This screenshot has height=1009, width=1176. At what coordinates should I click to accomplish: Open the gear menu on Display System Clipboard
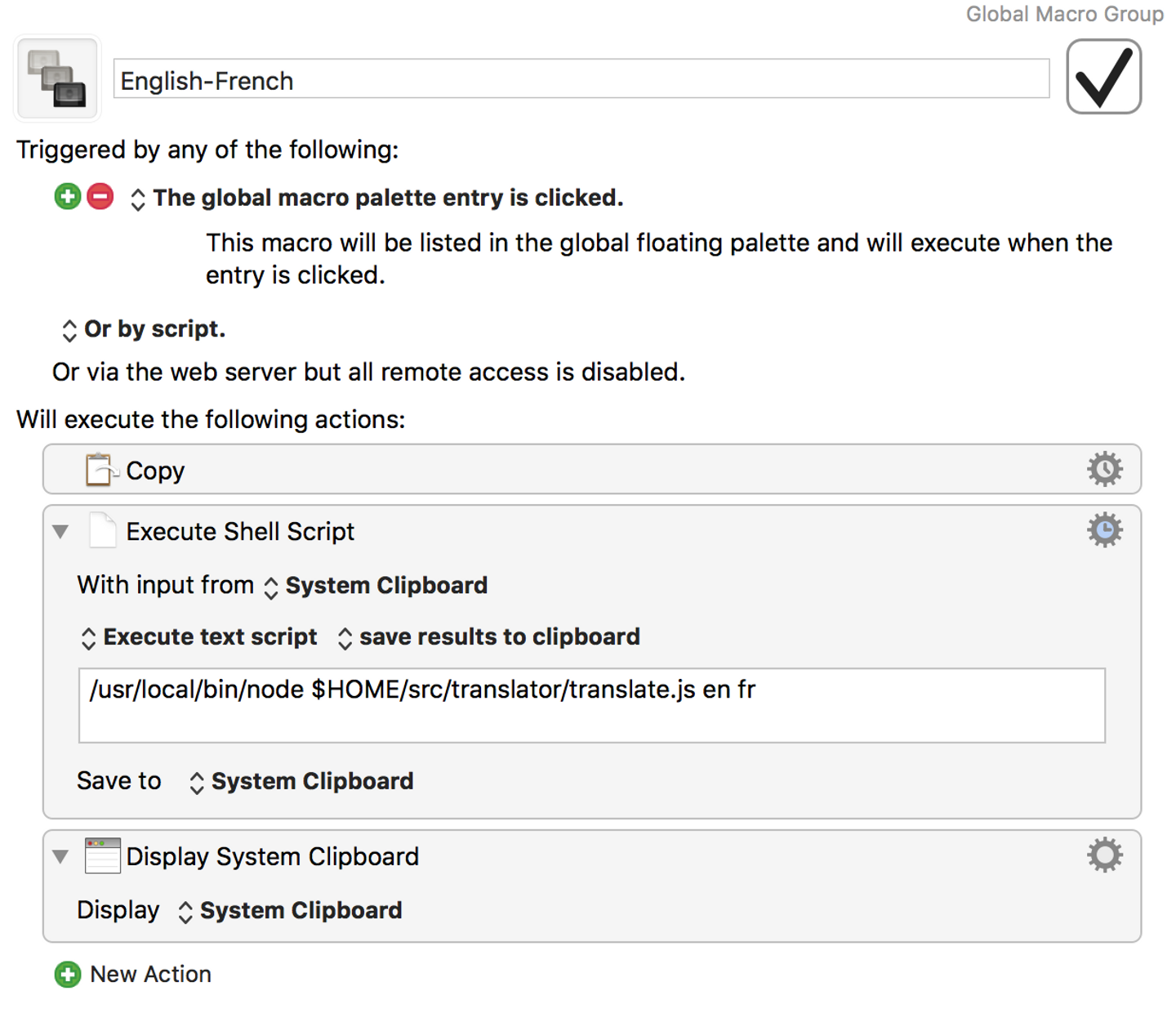(x=1104, y=855)
